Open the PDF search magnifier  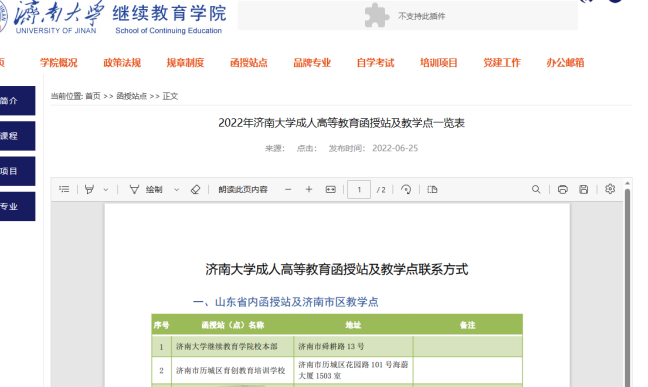point(536,189)
